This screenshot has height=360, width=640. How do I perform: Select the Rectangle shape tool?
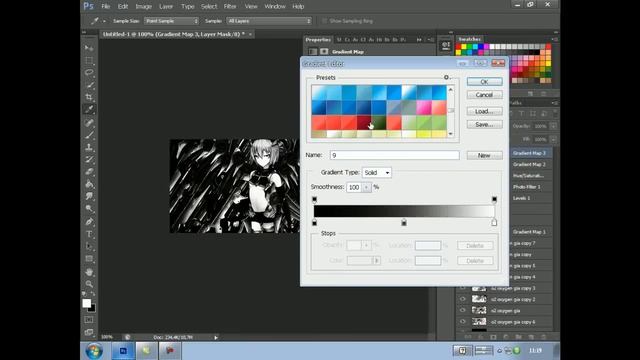[x=89, y=259]
